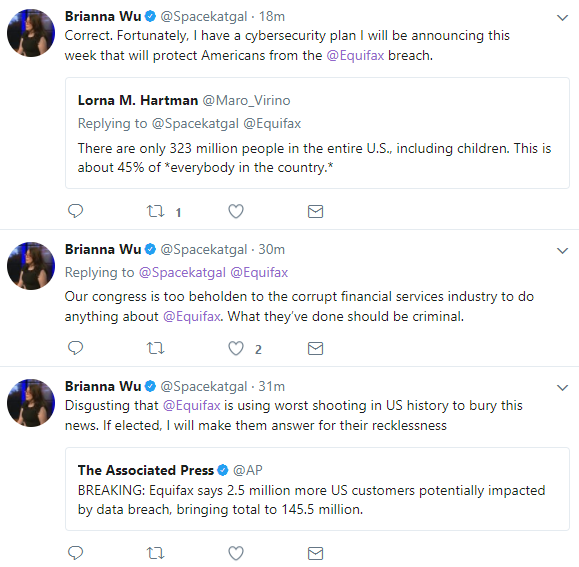The height and width of the screenshot is (567, 579).
Task: Like the congress tweet with 2 likes
Action: 236,348
